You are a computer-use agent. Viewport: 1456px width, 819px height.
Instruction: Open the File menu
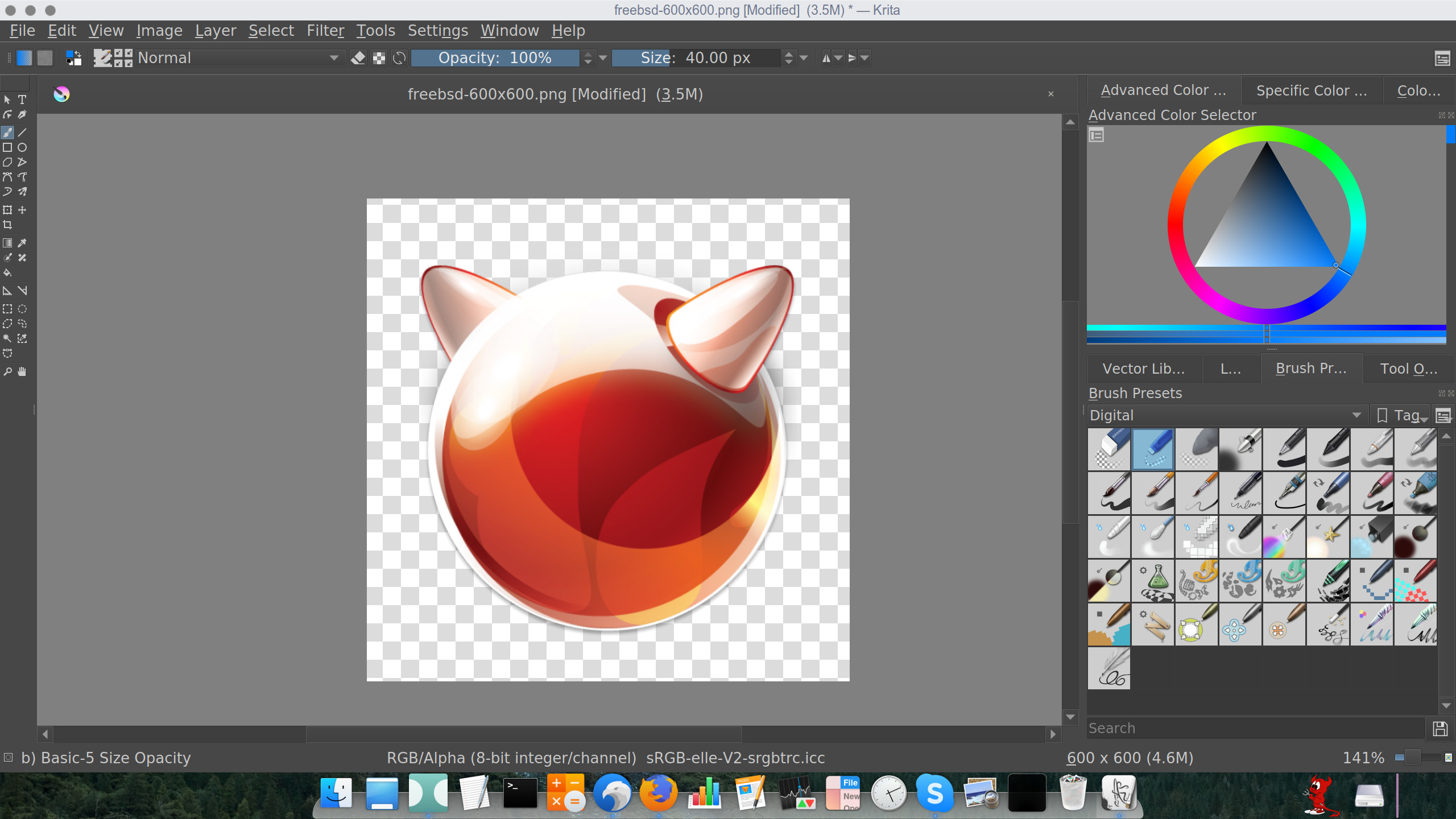tap(23, 31)
